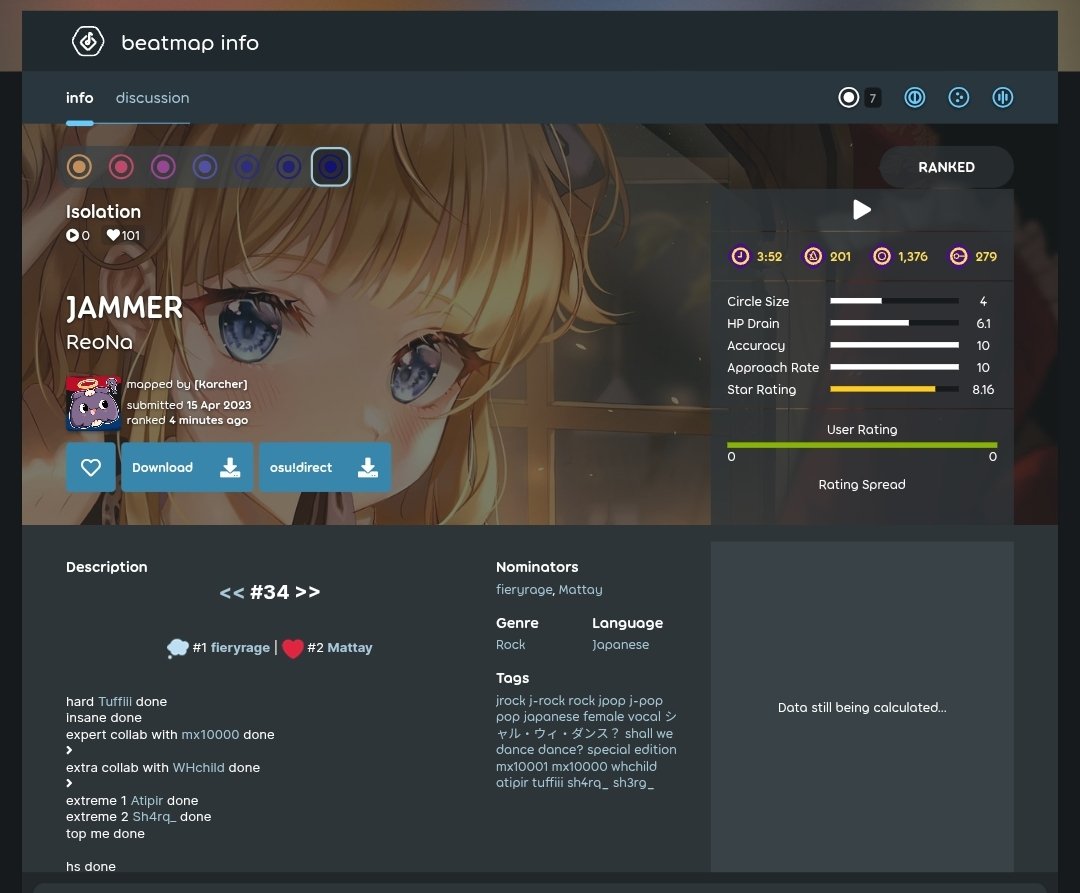This screenshot has width=1080, height=893.
Task: Click the 'Data still being calculated...' text
Action: pos(862,707)
